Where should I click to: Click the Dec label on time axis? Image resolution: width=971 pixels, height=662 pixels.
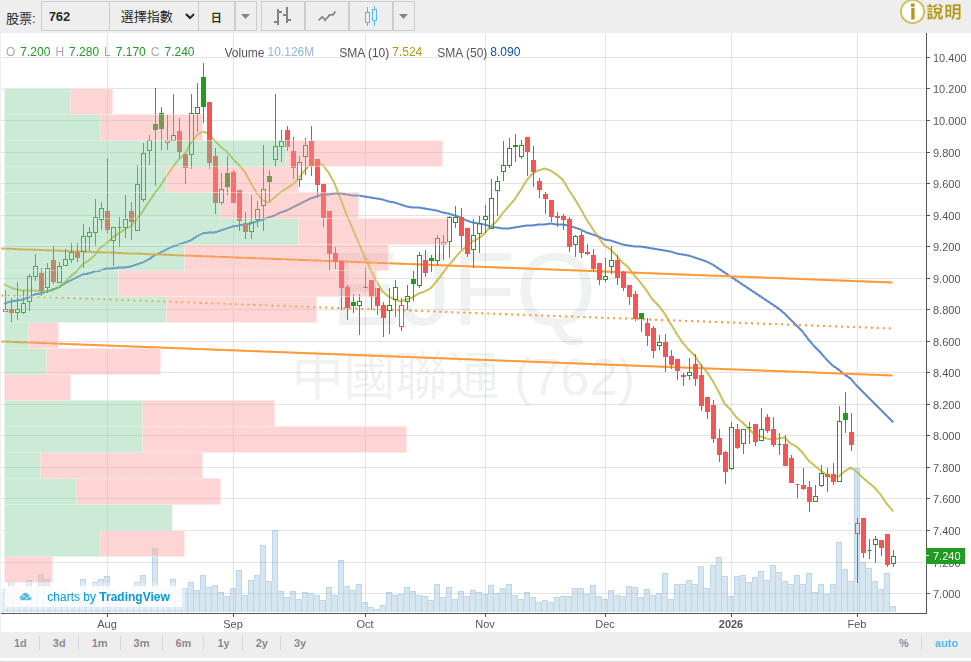[604, 624]
